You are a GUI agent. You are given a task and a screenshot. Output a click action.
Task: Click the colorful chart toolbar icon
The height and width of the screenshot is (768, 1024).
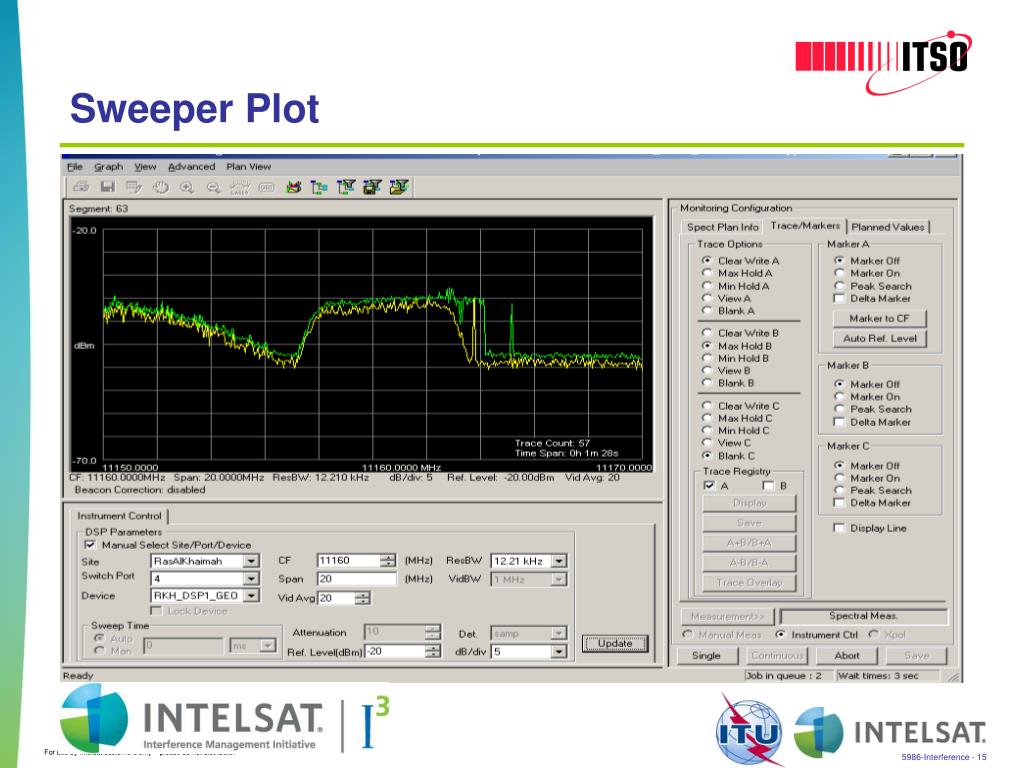(294, 187)
